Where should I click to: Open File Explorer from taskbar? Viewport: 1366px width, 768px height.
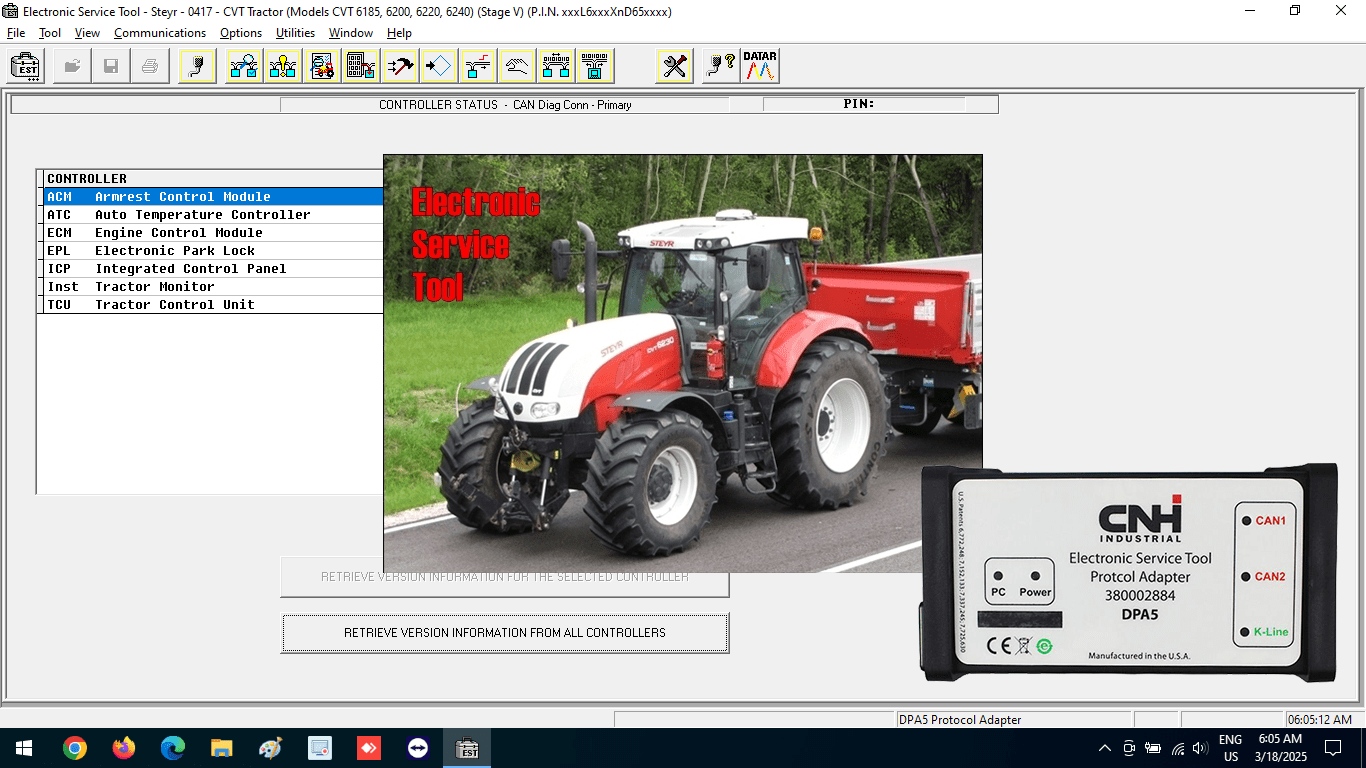pyautogui.click(x=222, y=748)
